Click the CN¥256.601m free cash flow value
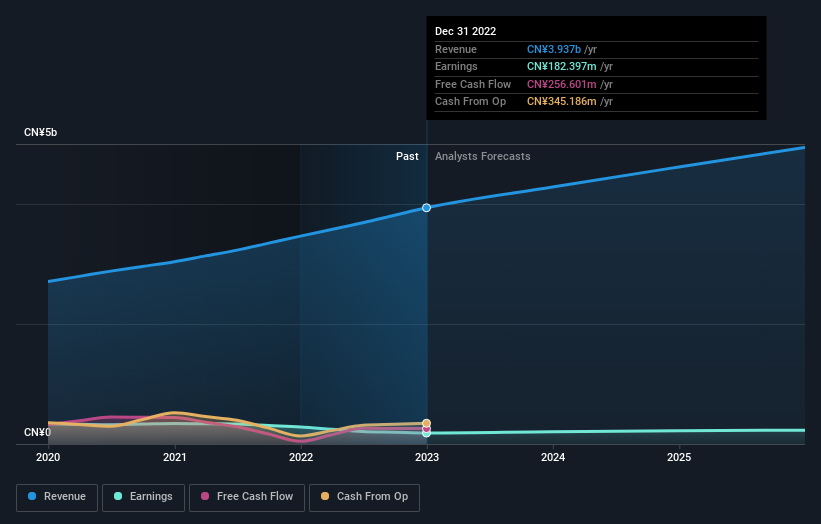821x524 pixels. click(x=562, y=84)
